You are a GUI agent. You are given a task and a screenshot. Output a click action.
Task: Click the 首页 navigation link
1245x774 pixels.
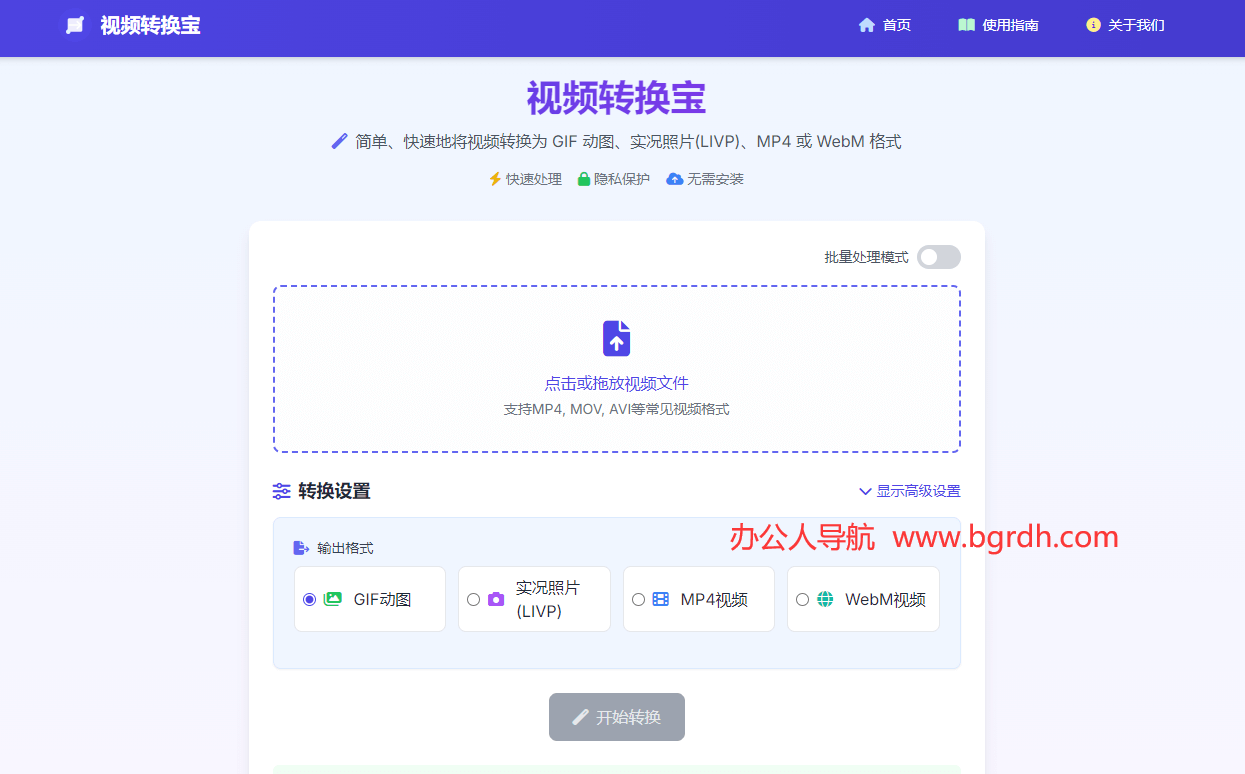coord(884,24)
